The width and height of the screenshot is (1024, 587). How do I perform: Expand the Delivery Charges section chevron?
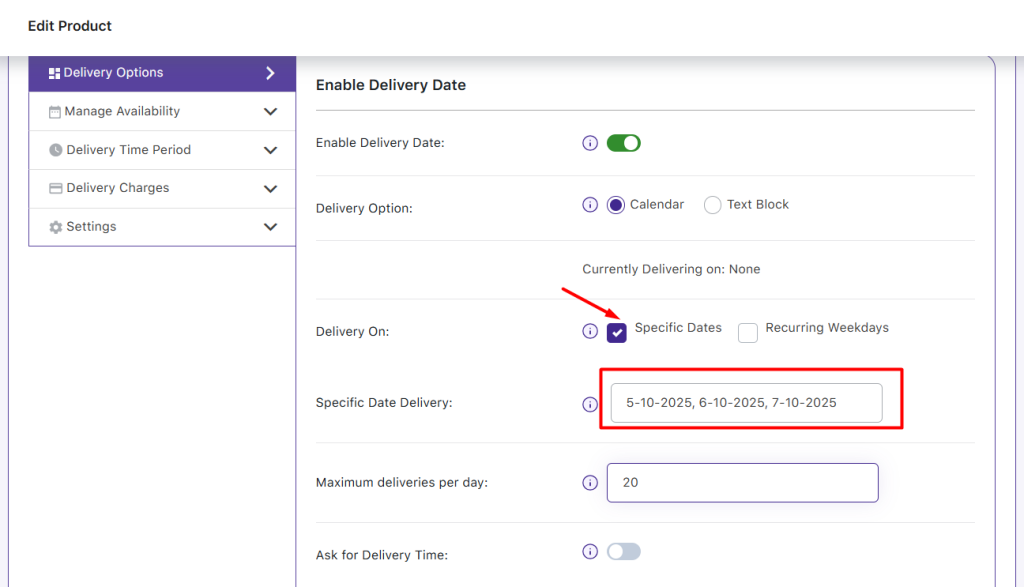(x=270, y=189)
